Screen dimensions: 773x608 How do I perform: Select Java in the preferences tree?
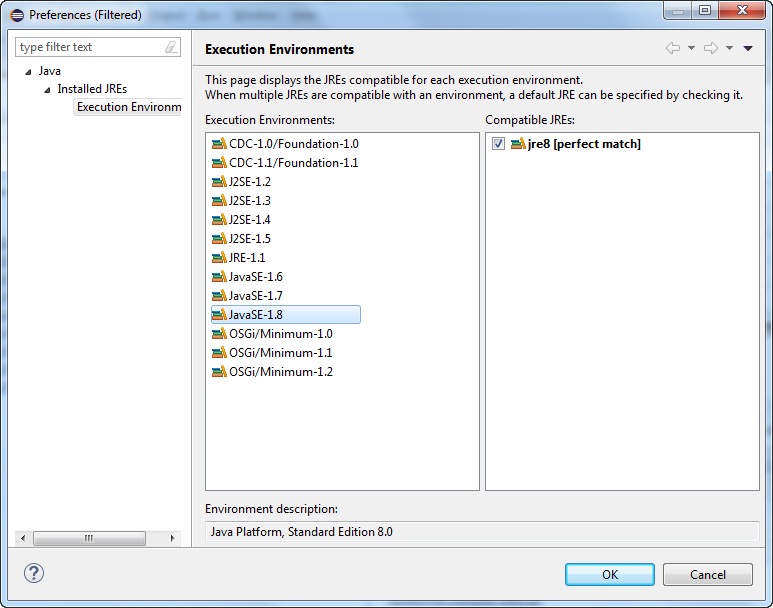point(50,71)
